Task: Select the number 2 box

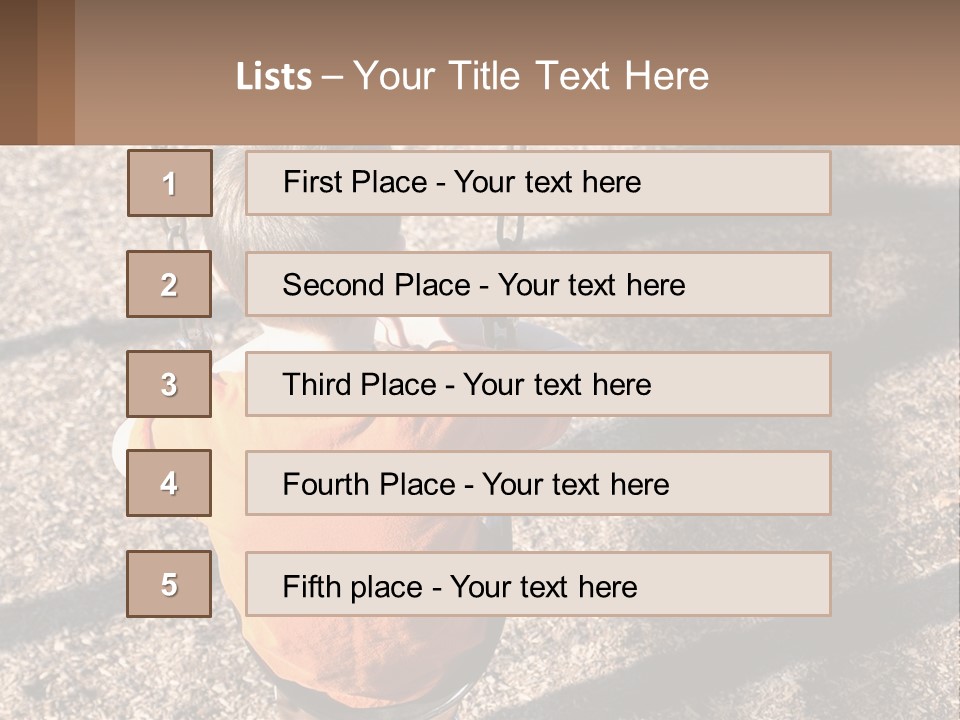Action: tap(170, 284)
